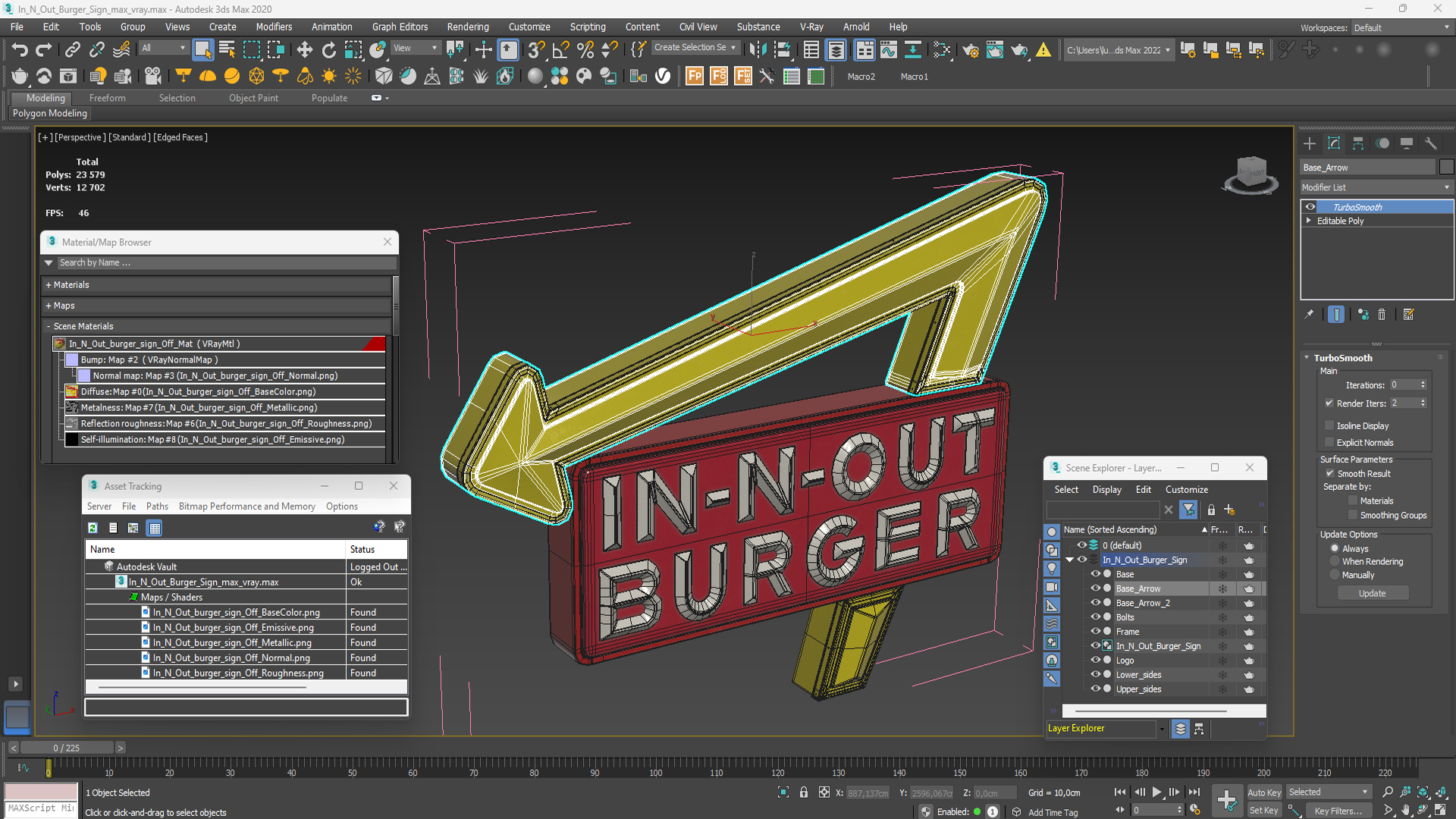
Task: Enable Separate by Materials checkbox
Action: [1353, 500]
